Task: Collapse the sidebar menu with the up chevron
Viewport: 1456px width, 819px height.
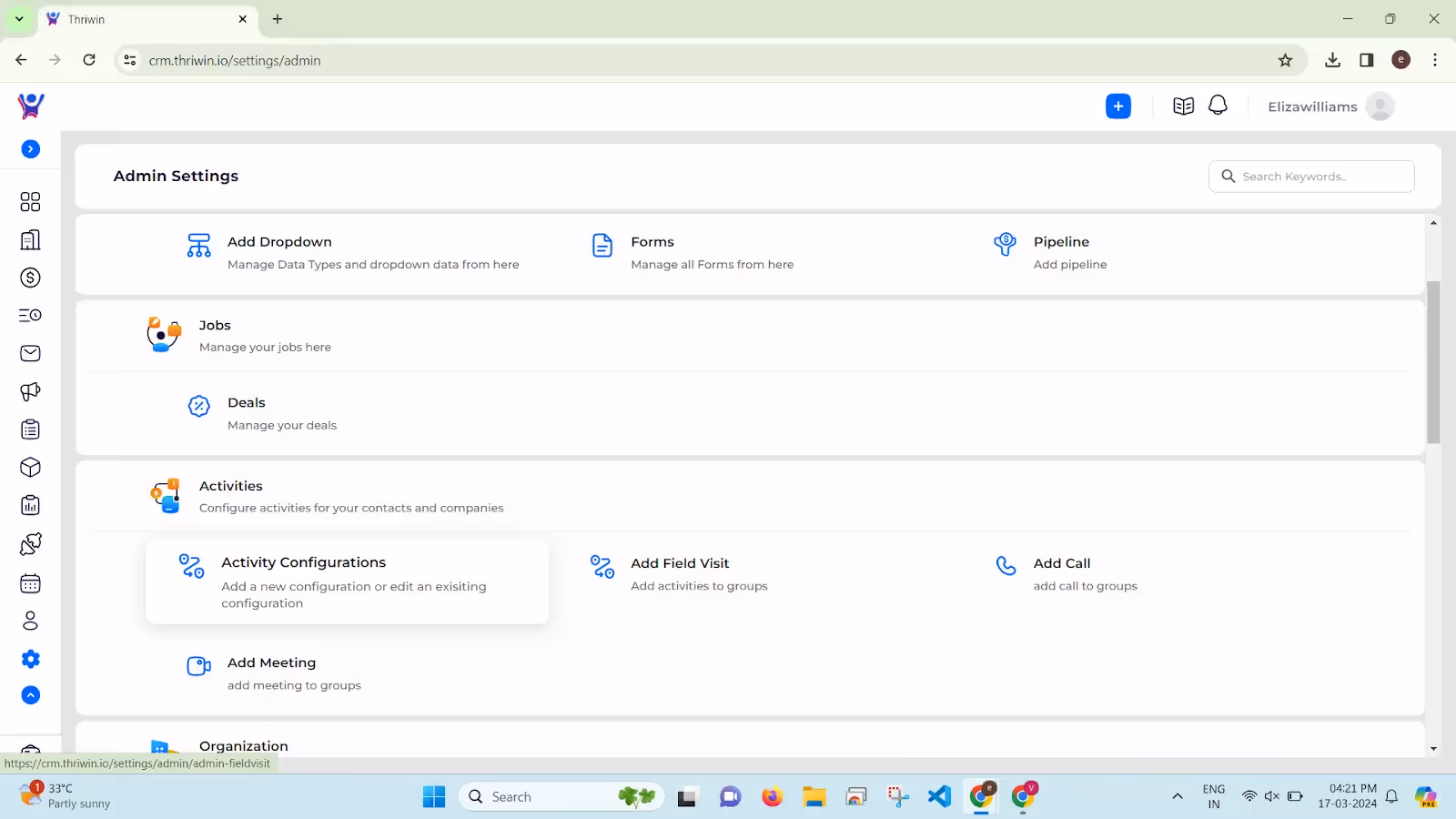Action: pyautogui.click(x=31, y=695)
